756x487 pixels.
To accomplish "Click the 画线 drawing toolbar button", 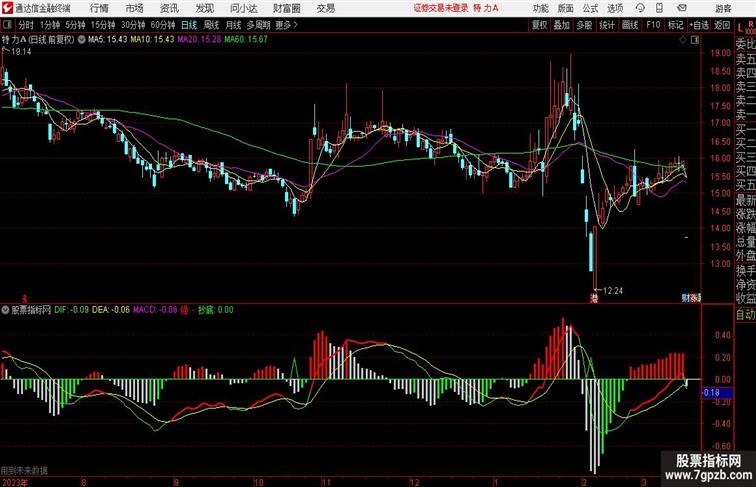I will tap(630, 25).
